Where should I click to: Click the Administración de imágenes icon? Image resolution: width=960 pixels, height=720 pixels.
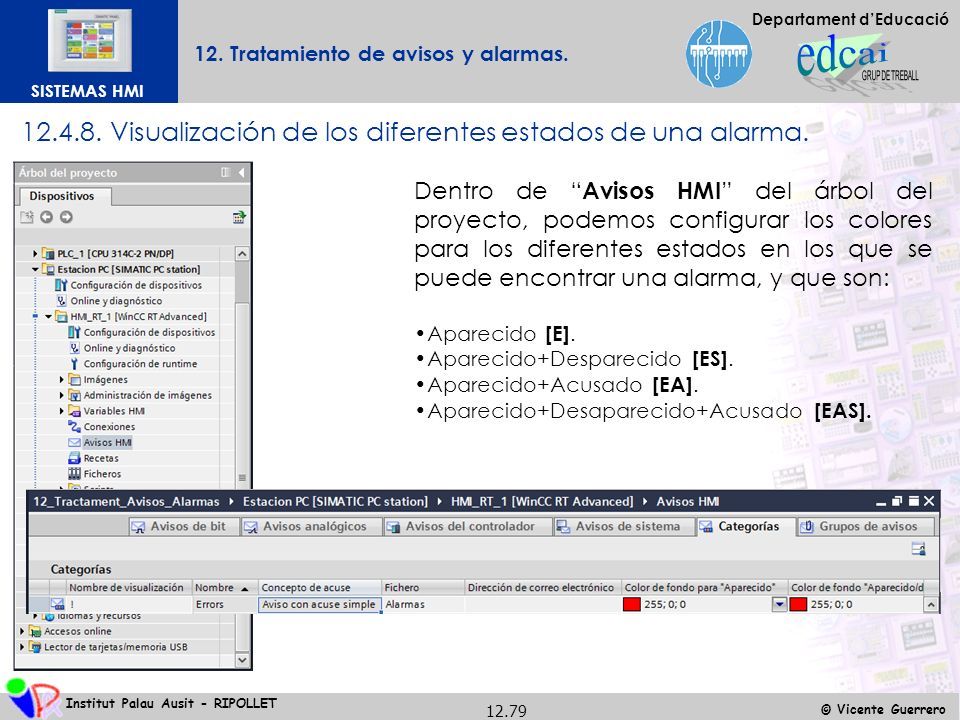[74, 396]
